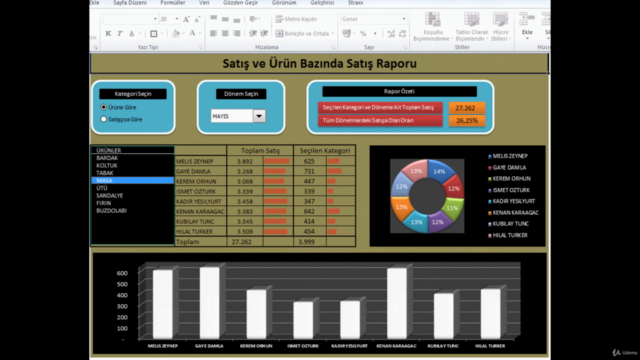
Task: Increase font size with large A
Action: click(186, 19)
